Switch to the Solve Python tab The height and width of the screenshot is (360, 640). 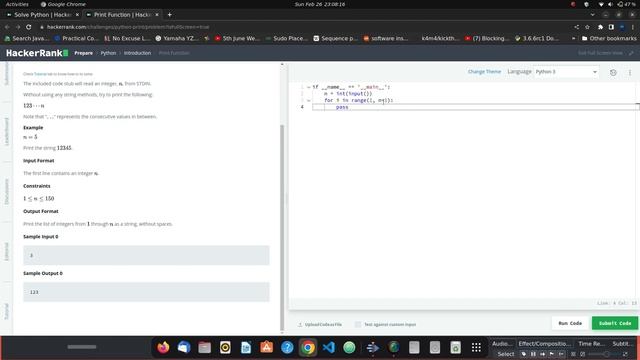tap(43, 15)
